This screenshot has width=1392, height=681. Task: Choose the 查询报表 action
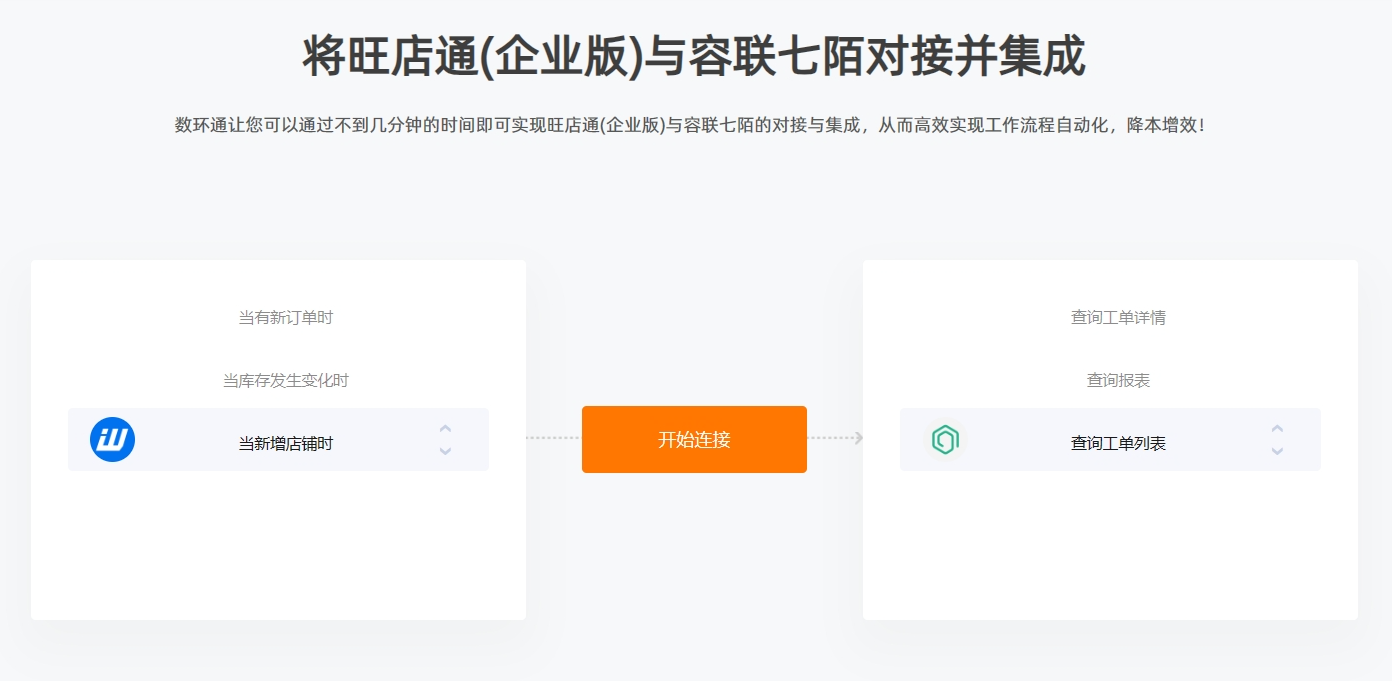pos(1118,381)
